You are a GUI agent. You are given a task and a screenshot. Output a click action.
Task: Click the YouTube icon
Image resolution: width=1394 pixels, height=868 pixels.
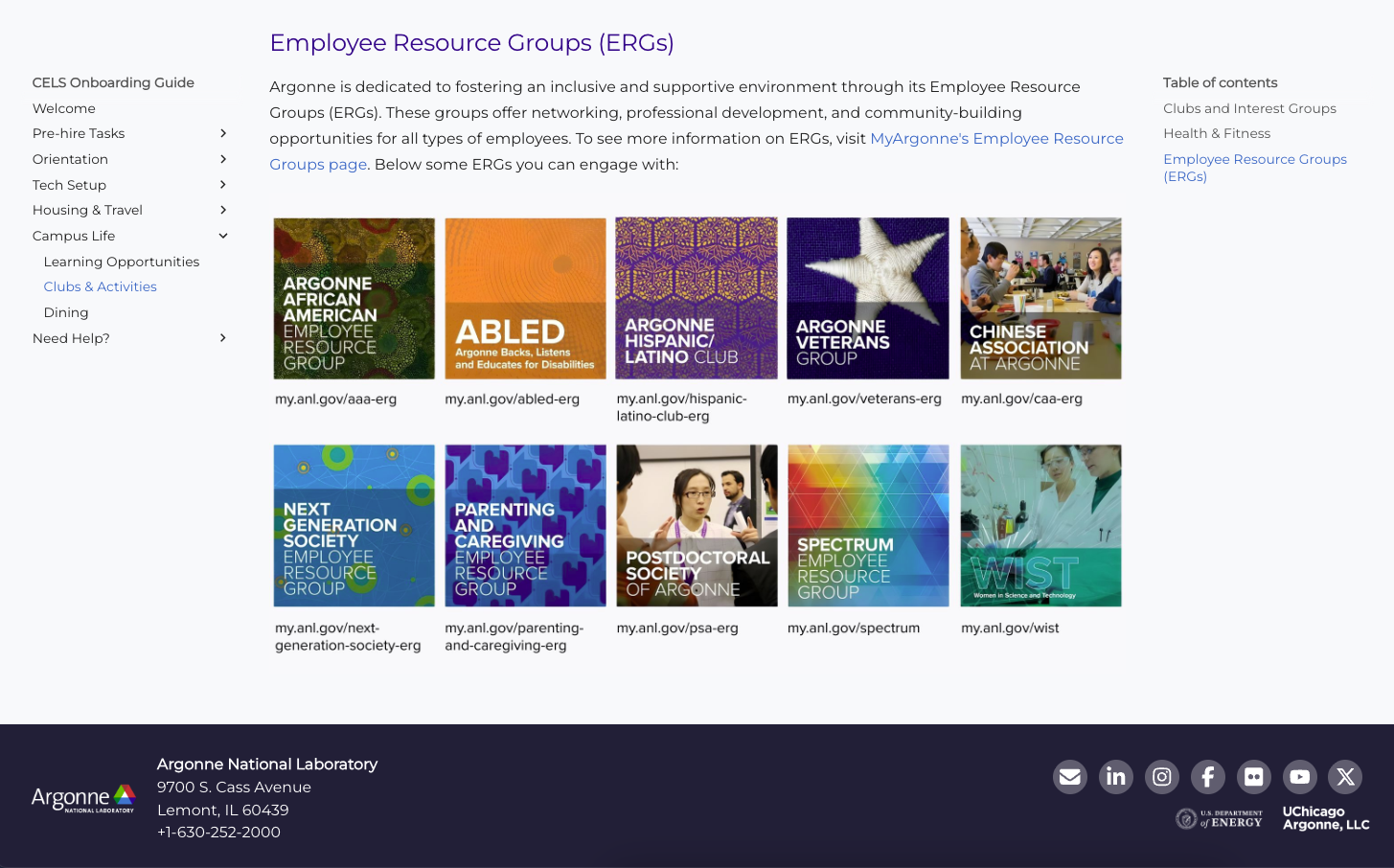(x=1300, y=777)
